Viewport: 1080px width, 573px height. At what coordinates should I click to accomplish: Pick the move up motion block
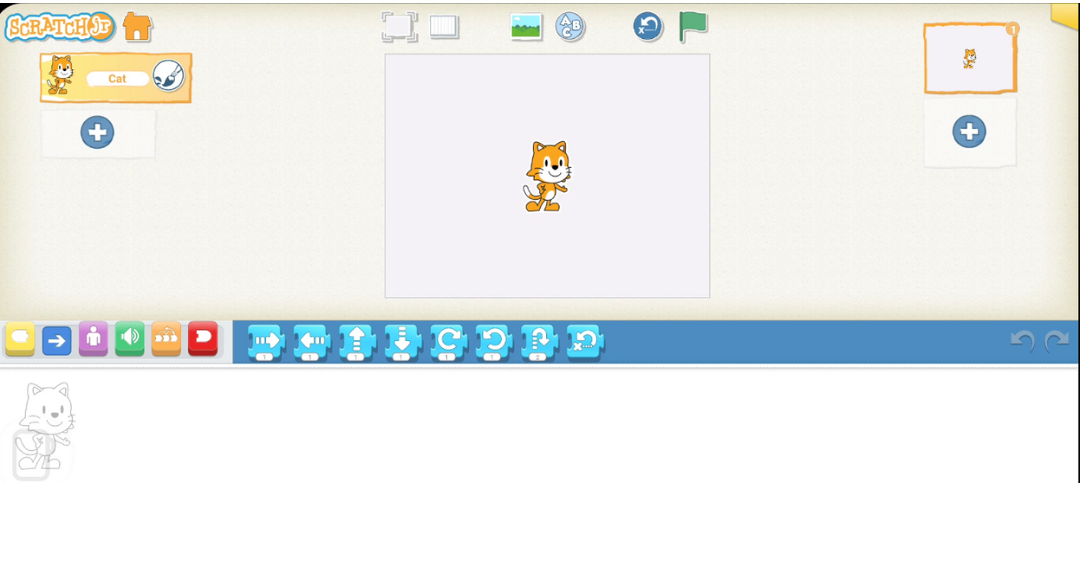tap(357, 342)
